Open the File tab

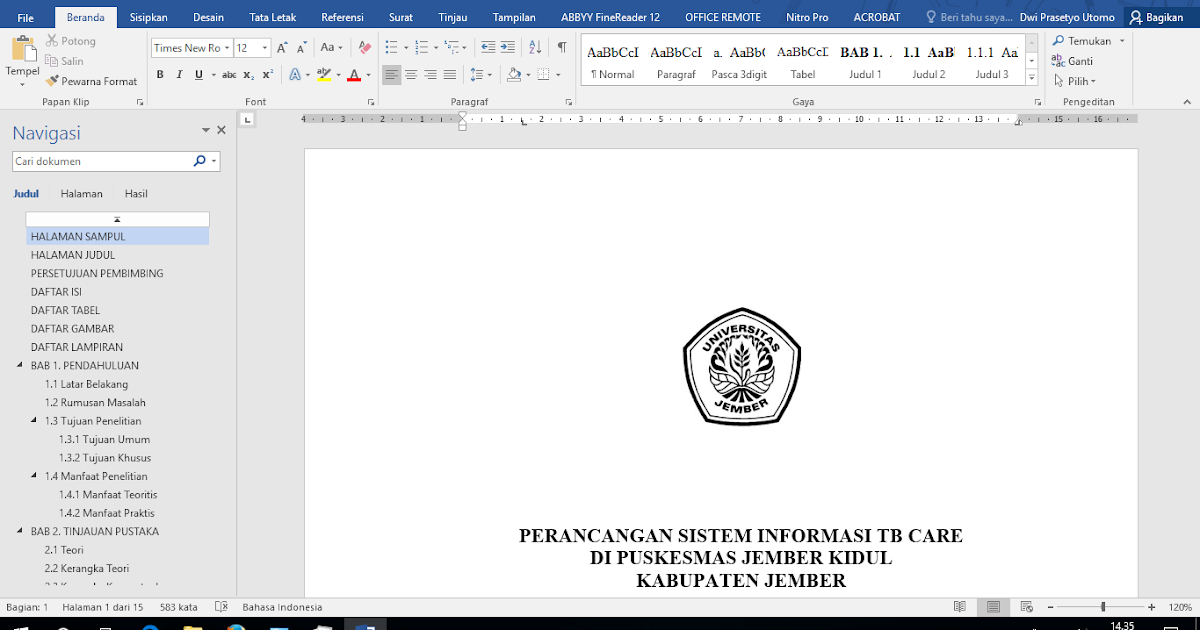click(x=25, y=17)
